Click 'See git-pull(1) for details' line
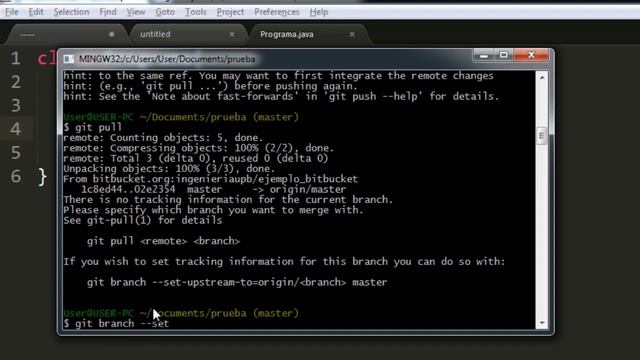This screenshot has width=640, height=360. coord(143,221)
